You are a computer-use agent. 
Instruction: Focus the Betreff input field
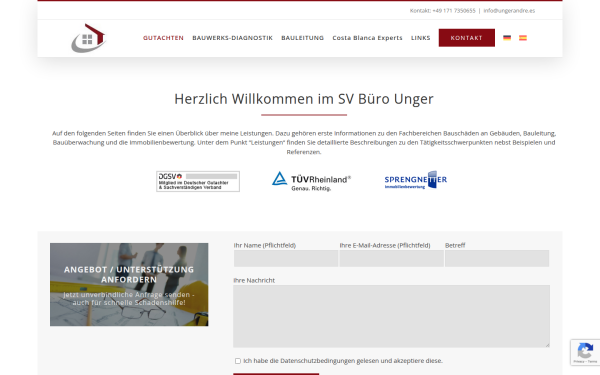click(497, 258)
